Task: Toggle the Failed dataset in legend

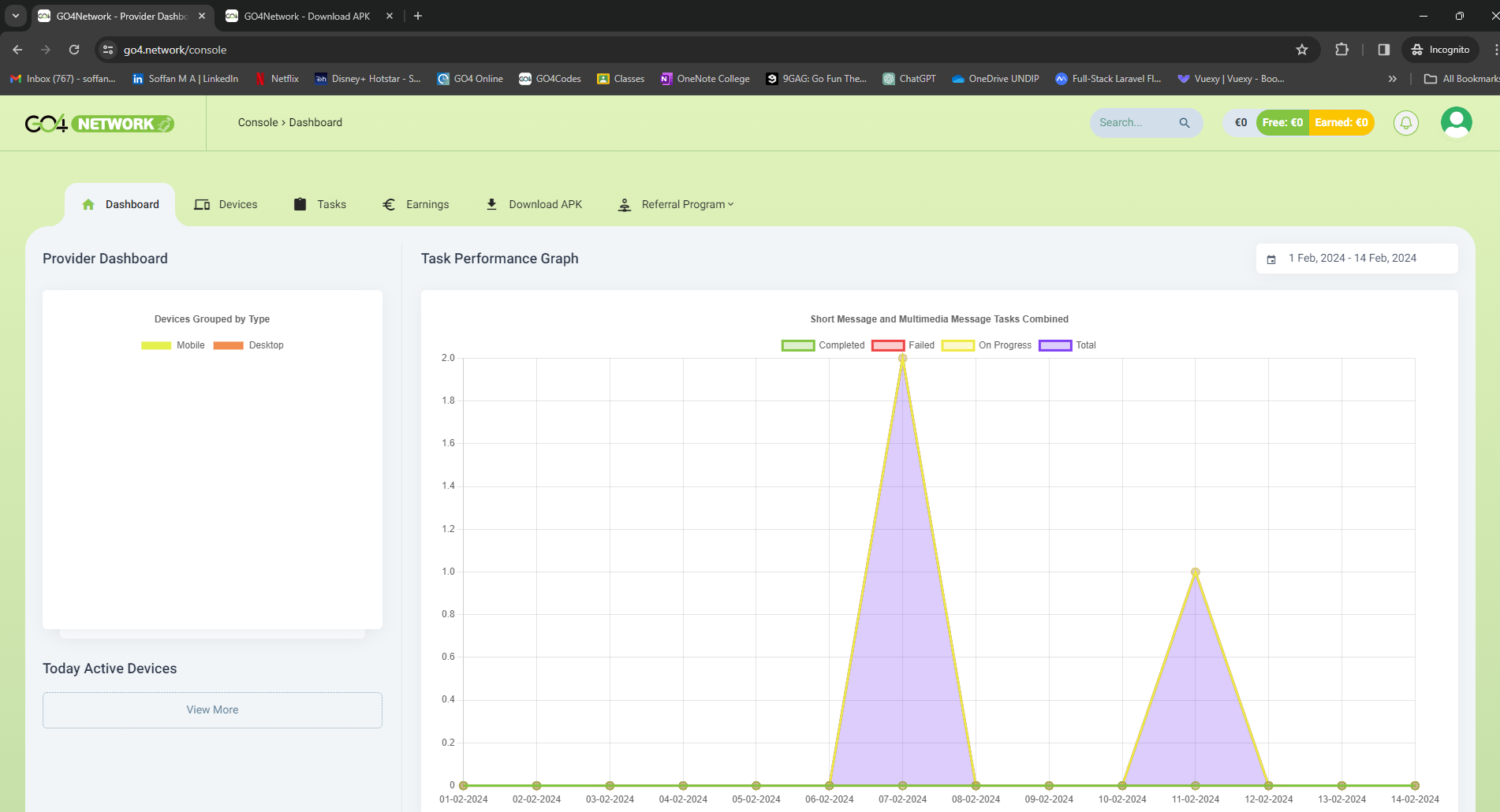Action: tap(903, 345)
